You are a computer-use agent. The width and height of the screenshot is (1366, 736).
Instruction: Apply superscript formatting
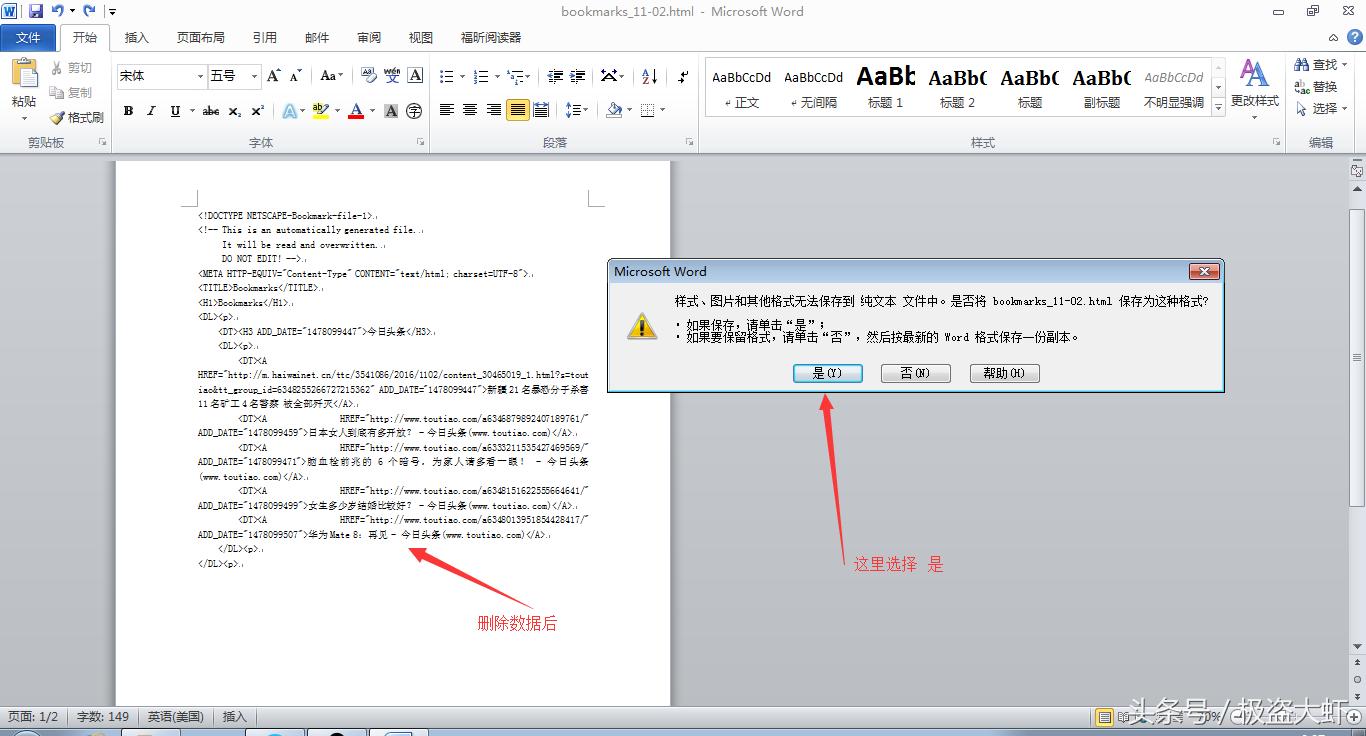click(x=257, y=111)
